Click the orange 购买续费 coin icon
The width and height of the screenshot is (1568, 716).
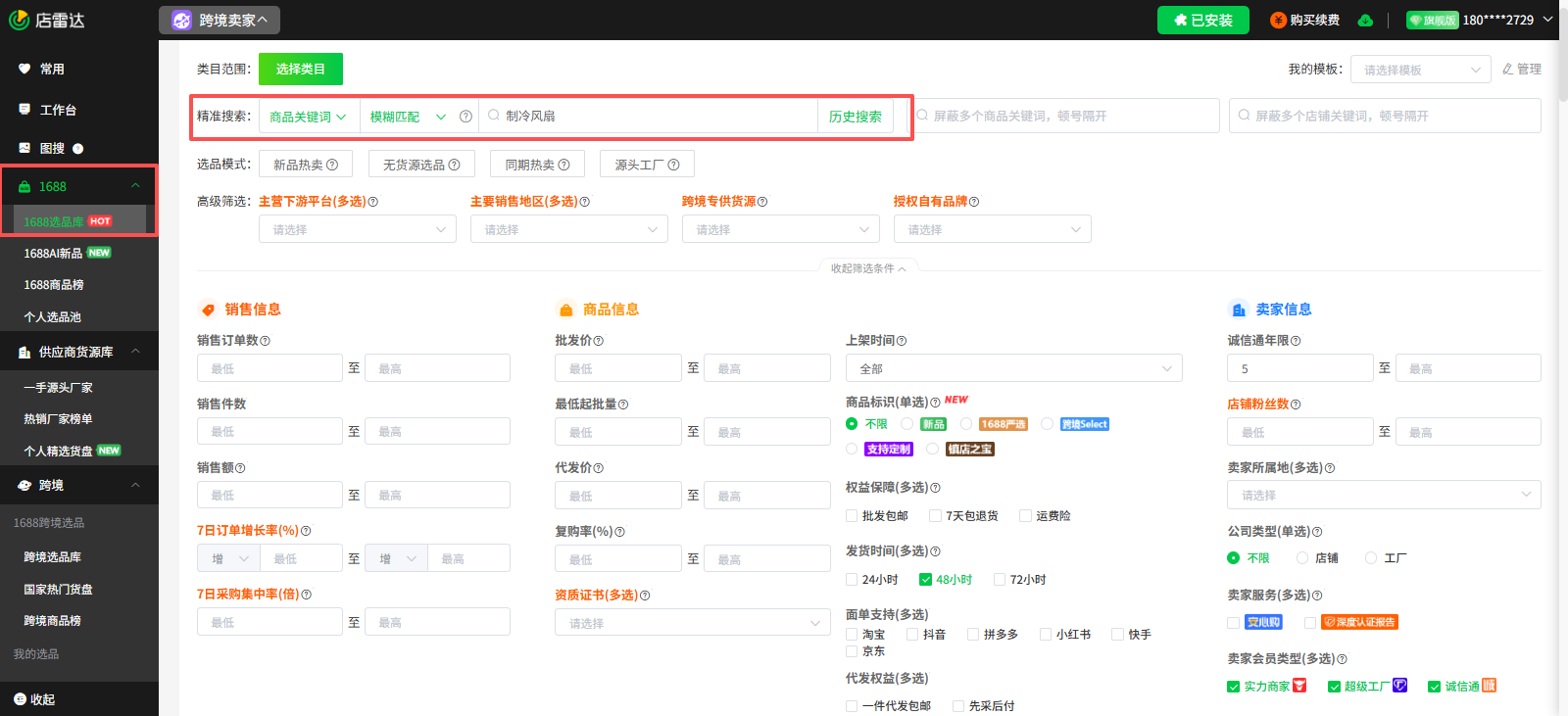coord(1278,20)
